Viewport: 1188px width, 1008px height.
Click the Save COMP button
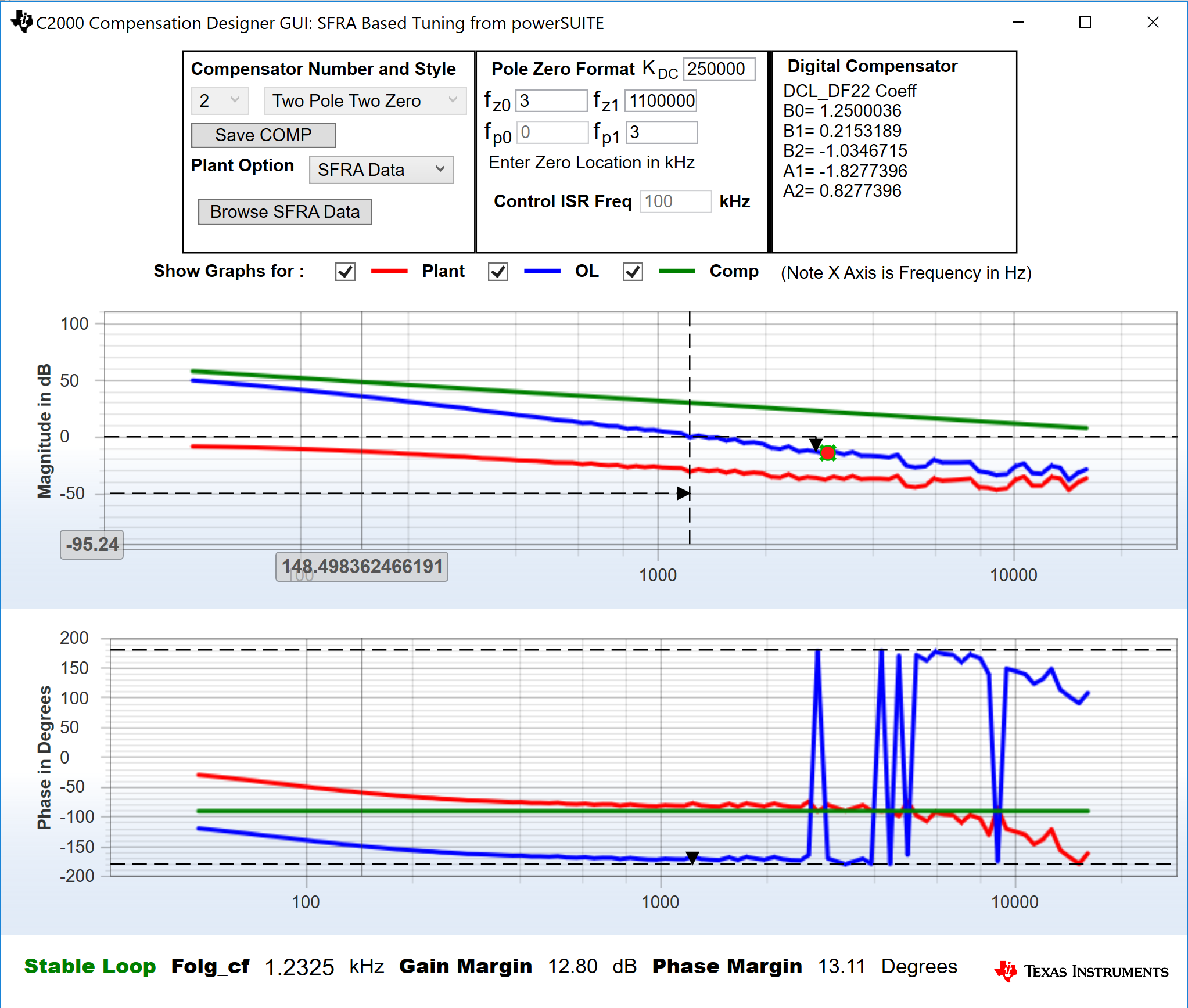pyautogui.click(x=263, y=135)
